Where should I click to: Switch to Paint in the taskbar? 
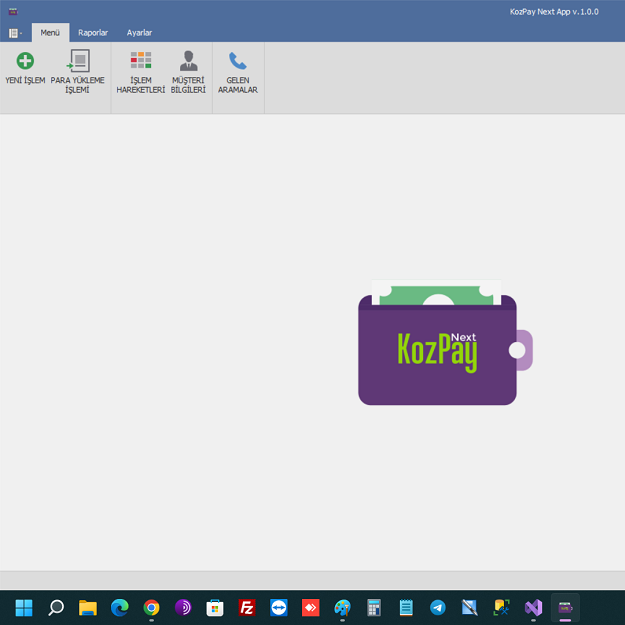342,607
